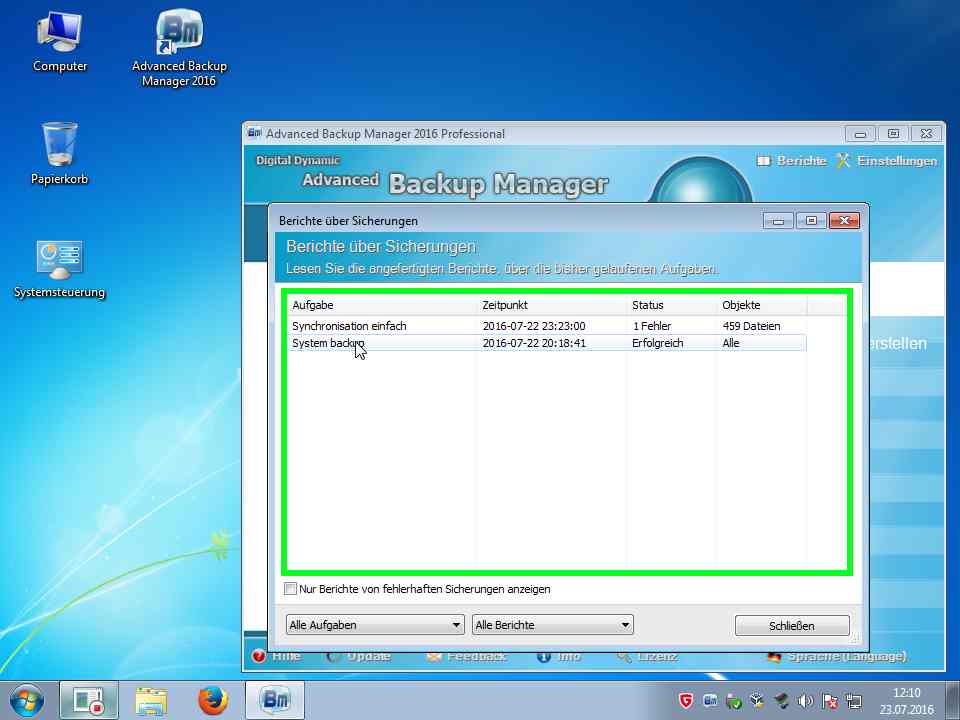Close the 'Berichte über Sicherungen' dialog
Screen dimensions: 960x720
844,220
